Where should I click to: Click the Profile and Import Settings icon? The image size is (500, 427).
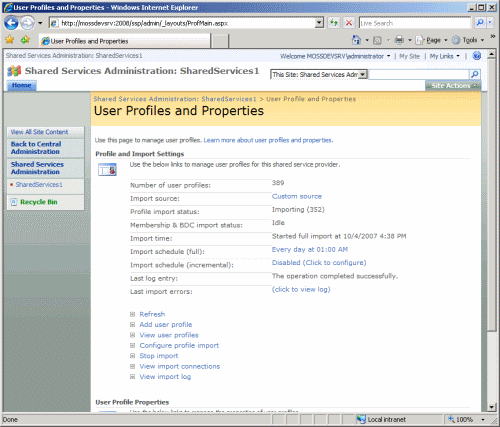click(x=107, y=169)
